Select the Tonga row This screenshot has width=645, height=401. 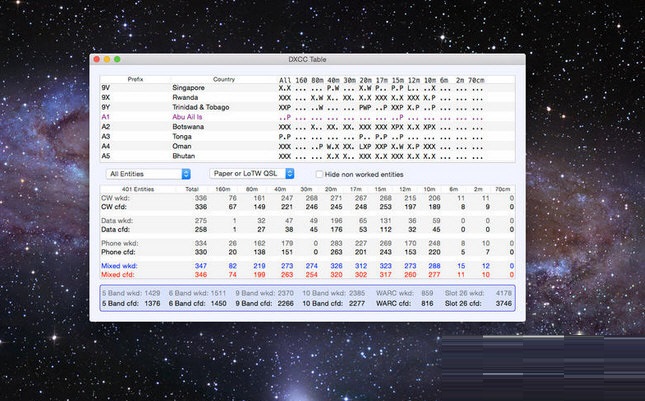pyautogui.click(x=307, y=137)
